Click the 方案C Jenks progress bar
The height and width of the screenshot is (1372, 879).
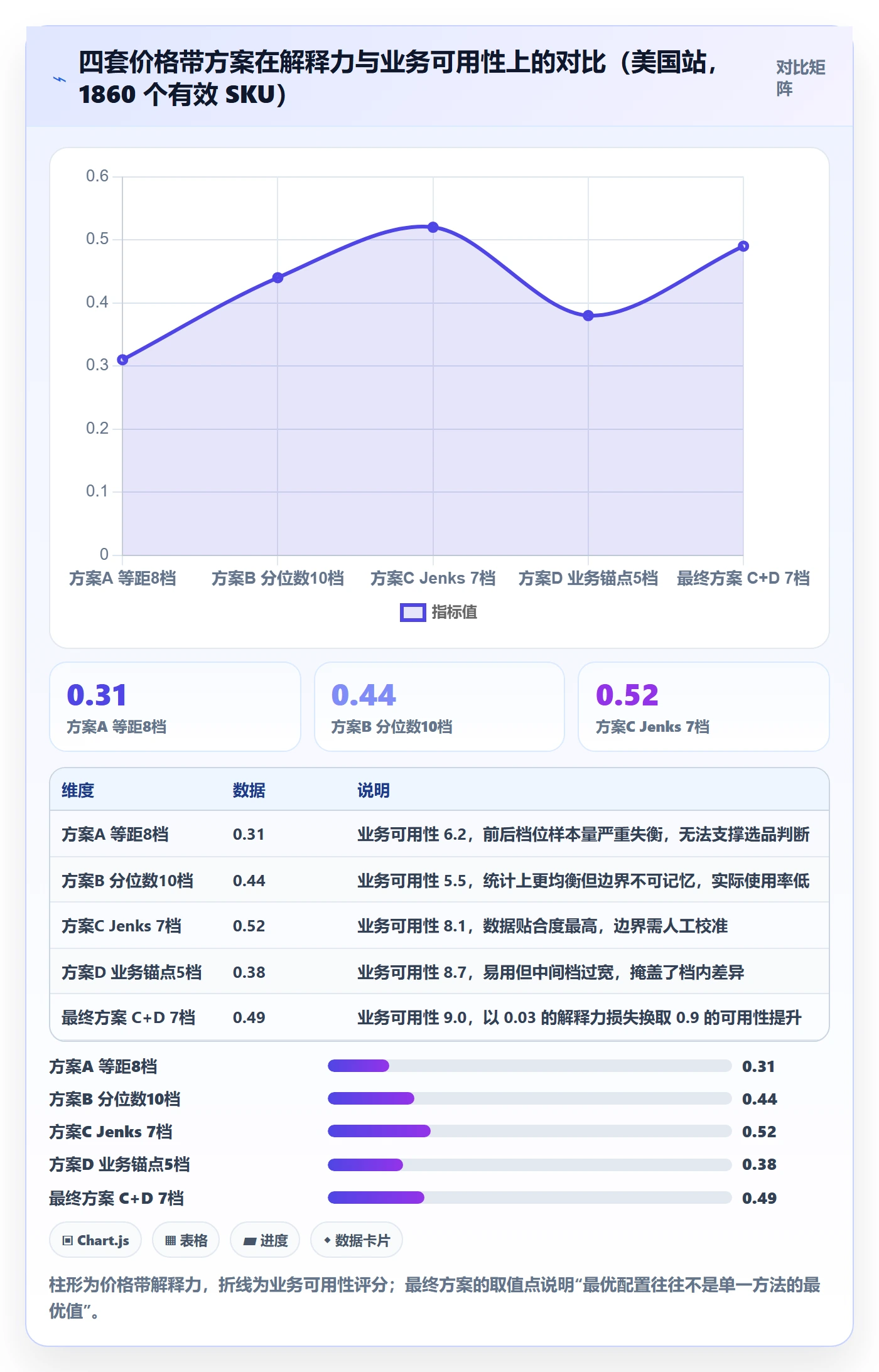pyautogui.click(x=530, y=1131)
